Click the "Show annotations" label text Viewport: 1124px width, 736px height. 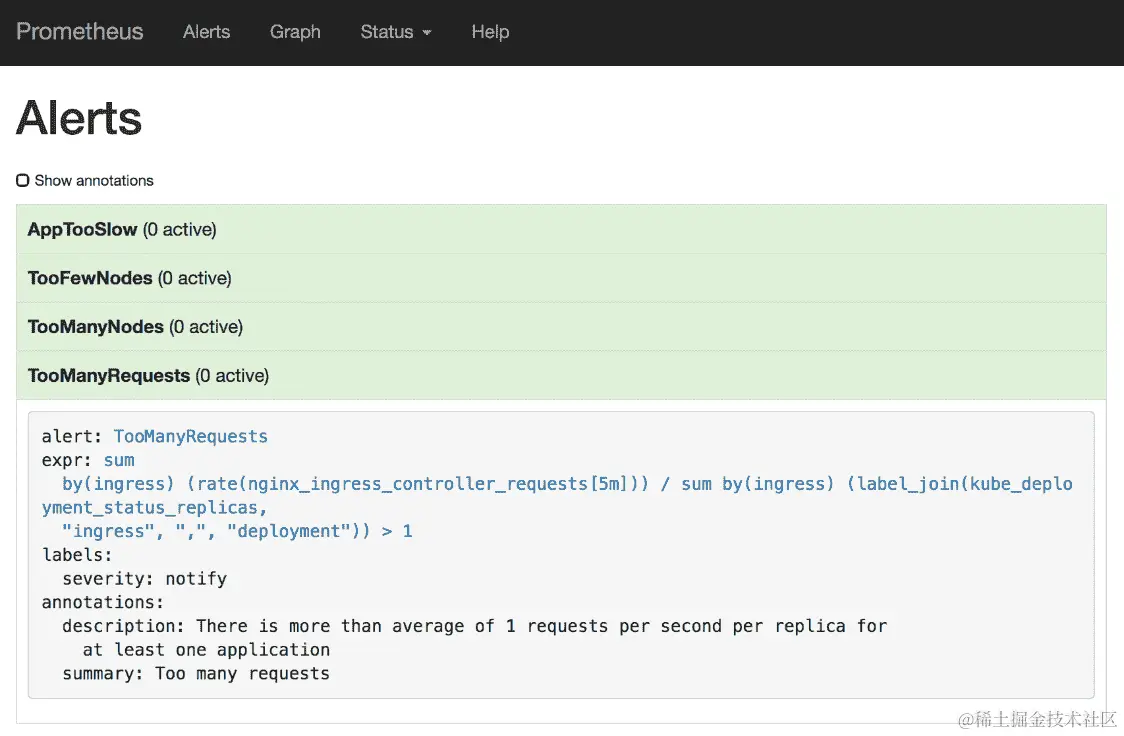pyautogui.click(x=94, y=181)
